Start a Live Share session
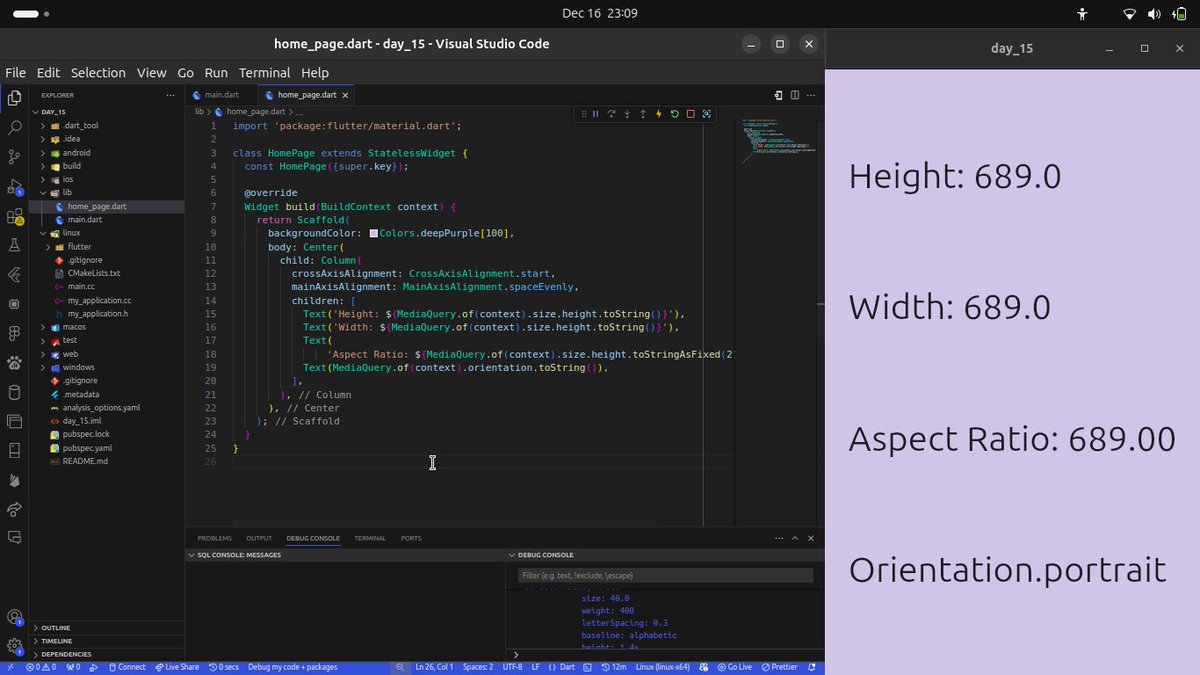The image size is (1200, 675). click(177, 666)
